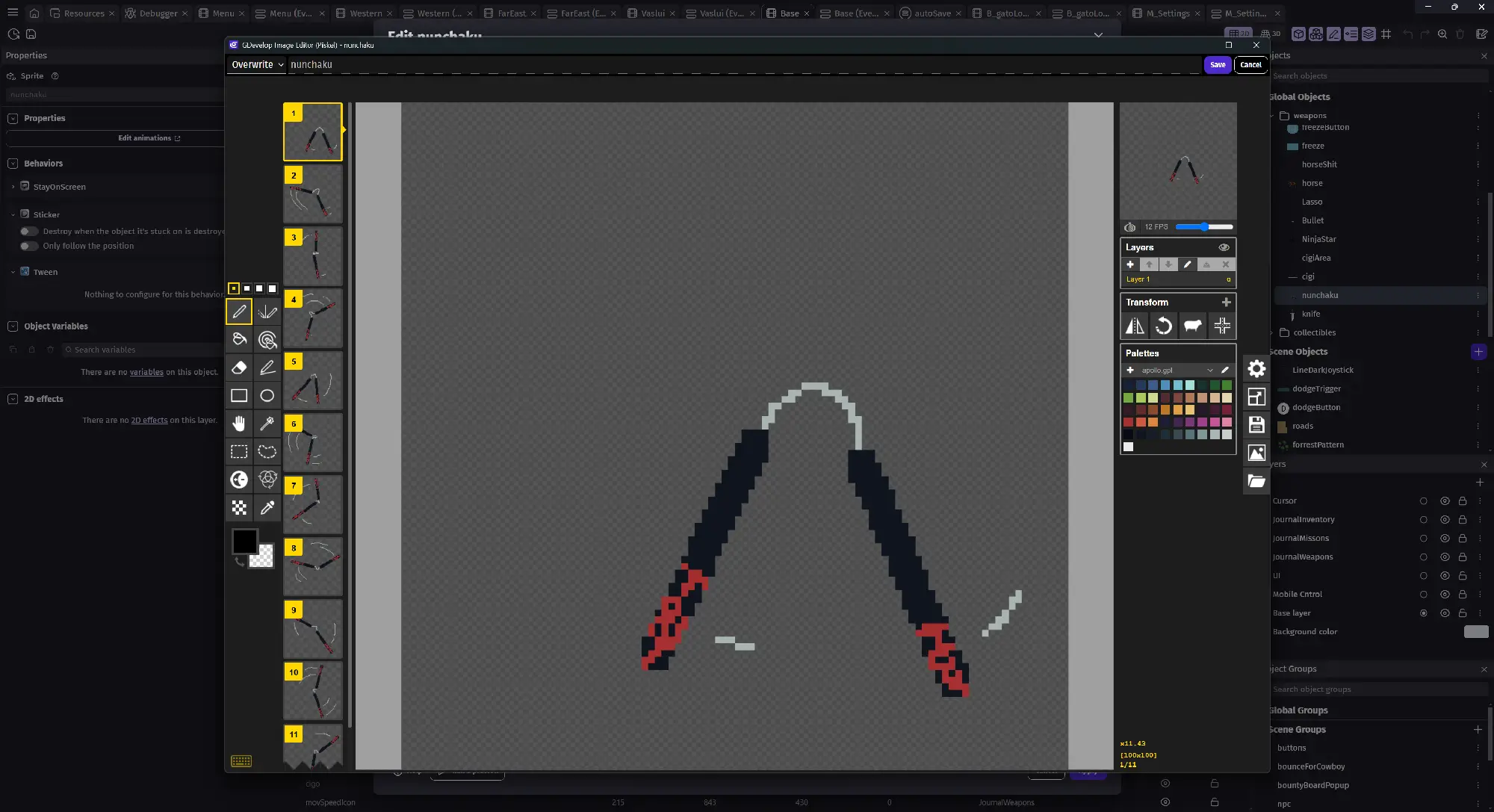Screen dimensions: 1494x812
Task: Select the Vertical mirror pen tool
Action: pyautogui.click(x=267, y=312)
